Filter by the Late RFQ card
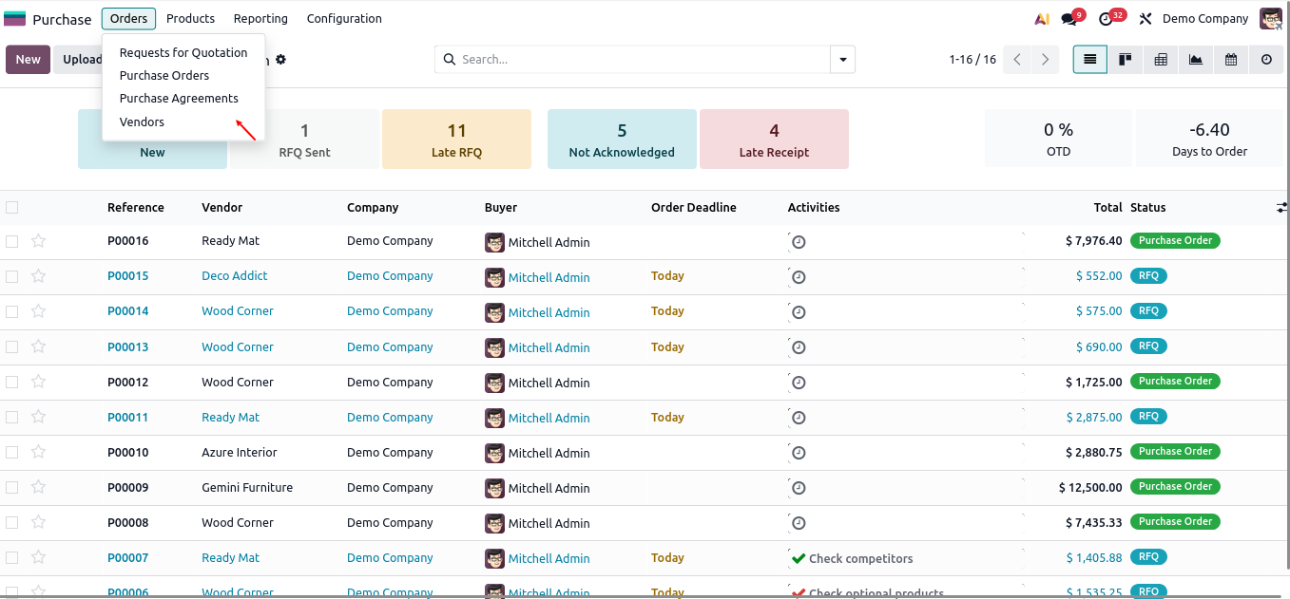This screenshot has height=599, width=1290. point(456,140)
